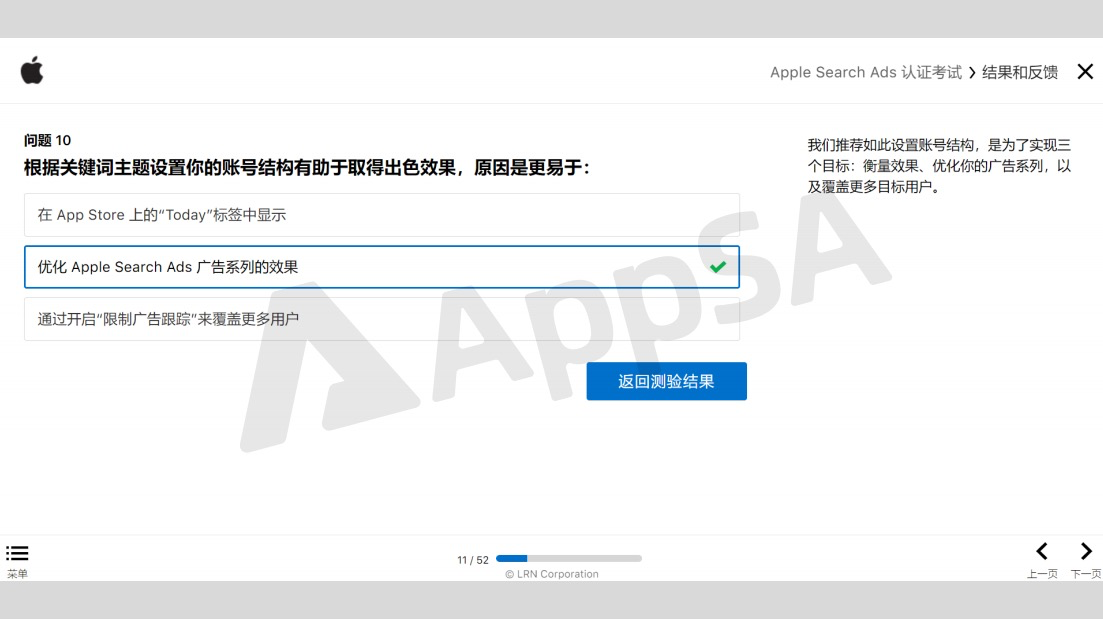Click the 问题 10 question heading
This screenshot has width=1103, height=619.
click(47, 140)
